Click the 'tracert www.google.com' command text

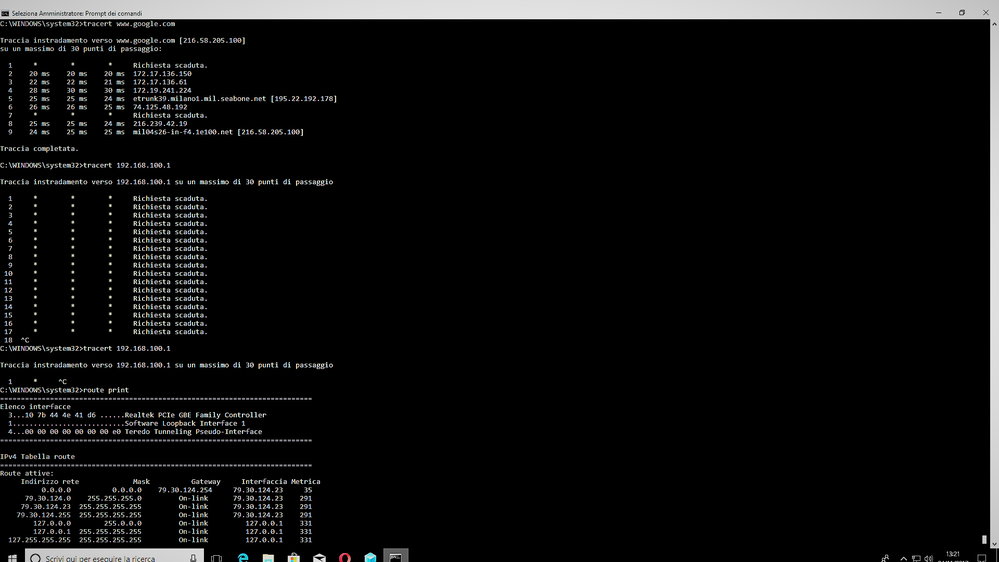pos(129,24)
